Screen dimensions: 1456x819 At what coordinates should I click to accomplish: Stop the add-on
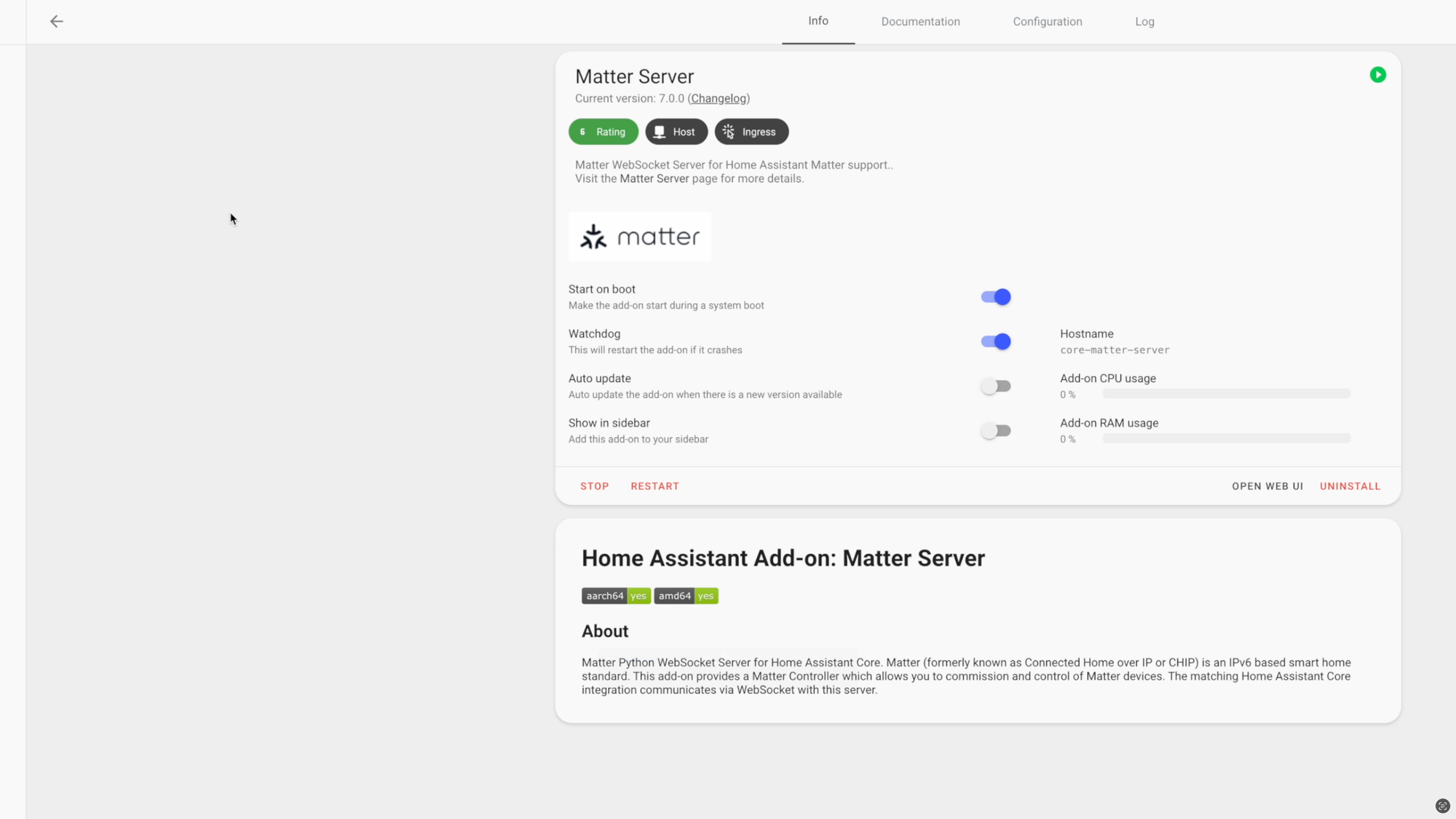pos(594,486)
